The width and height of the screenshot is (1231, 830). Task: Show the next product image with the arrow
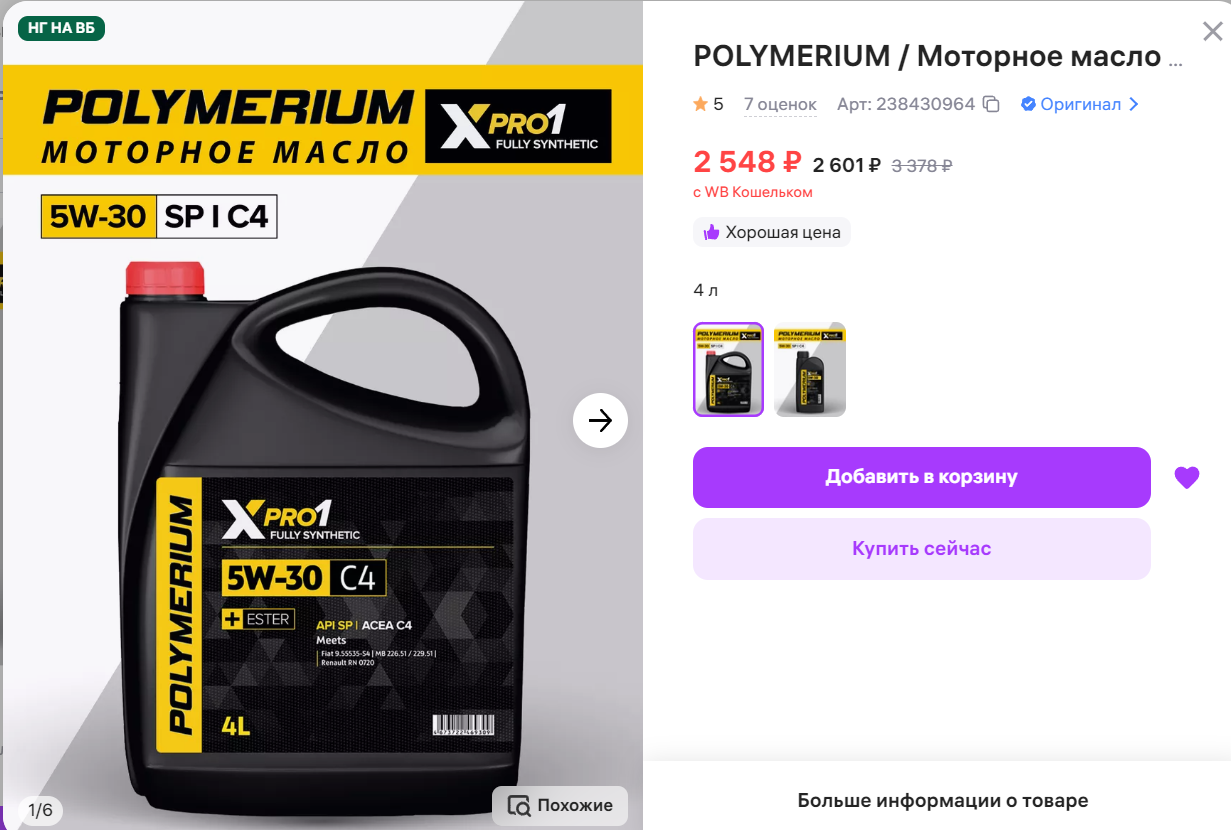coord(600,421)
